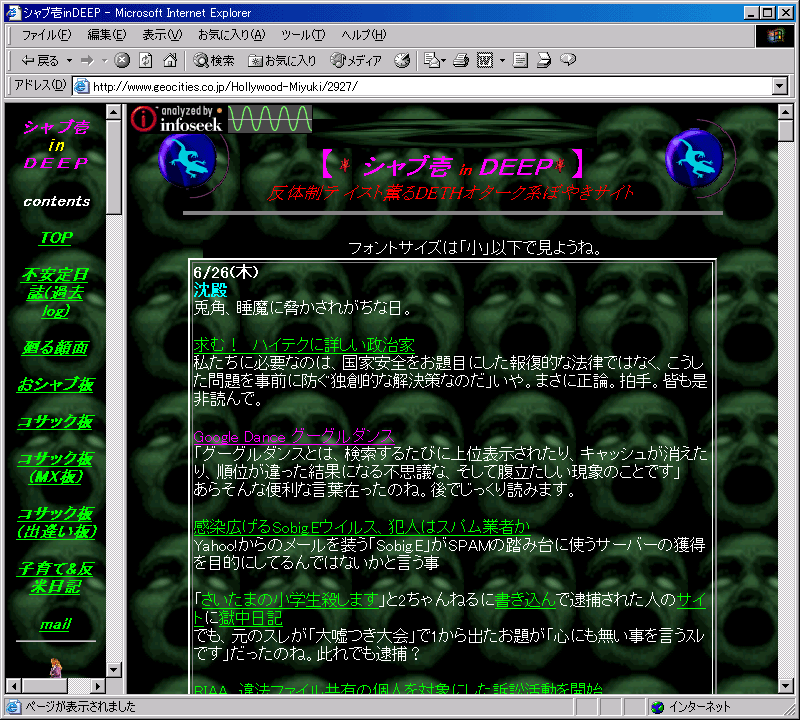The image size is (800, 720).
Task: Open the mail link in sidebar
Action: 56,624
